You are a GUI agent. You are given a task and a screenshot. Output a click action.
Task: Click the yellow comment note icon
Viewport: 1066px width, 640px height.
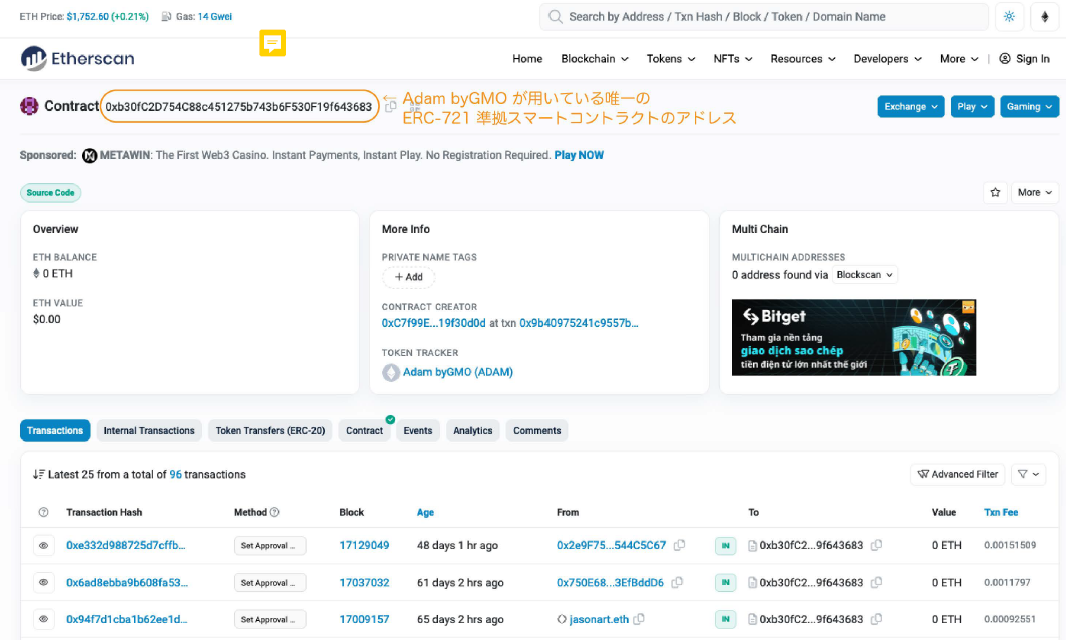tap(273, 43)
